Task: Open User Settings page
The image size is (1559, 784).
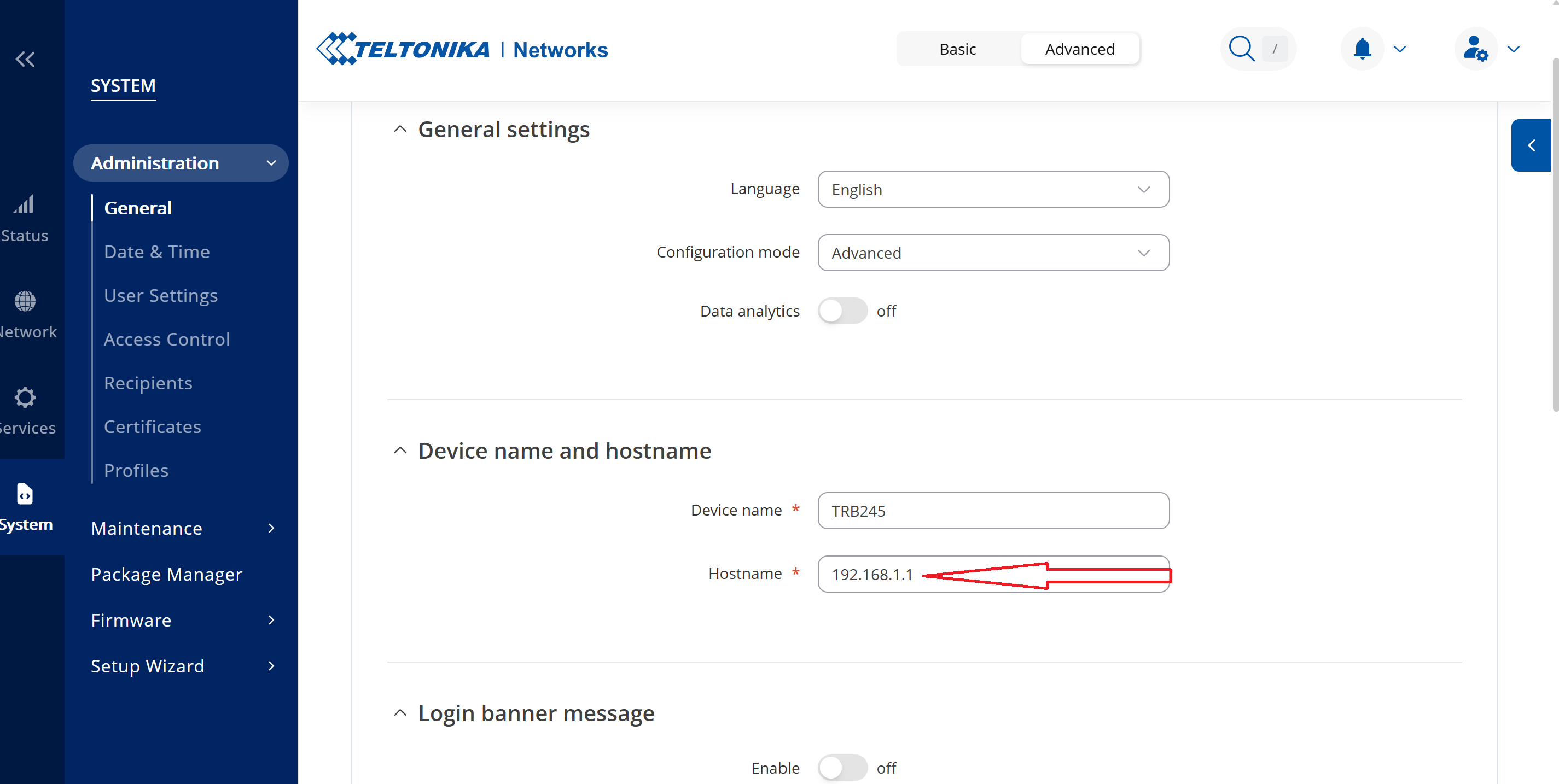Action: click(161, 295)
